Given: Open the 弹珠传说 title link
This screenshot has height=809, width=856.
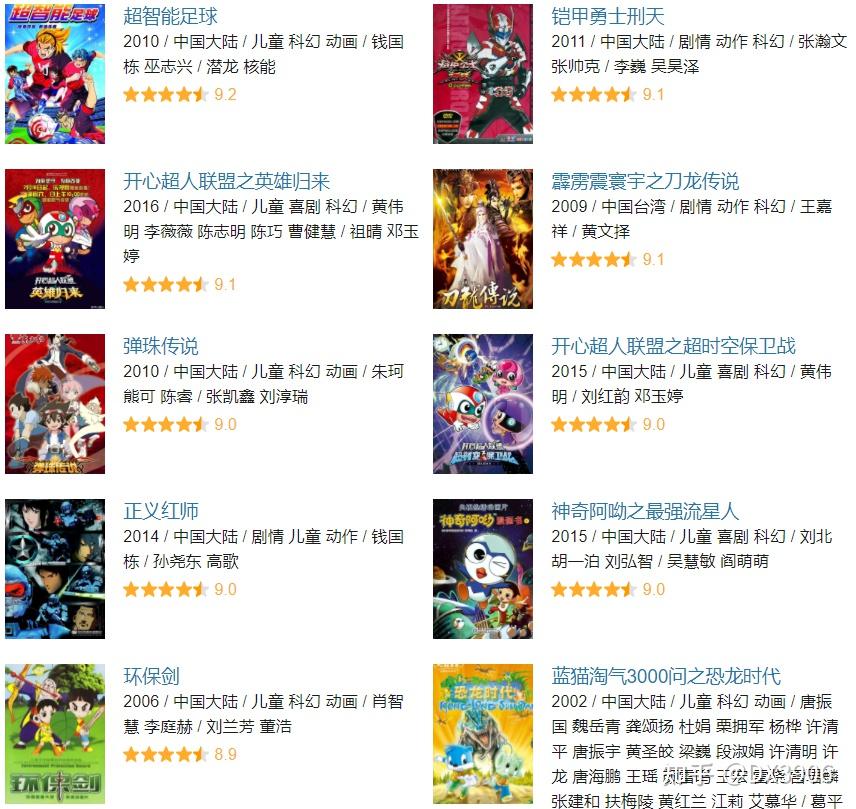Looking at the screenshot, I should (161, 346).
